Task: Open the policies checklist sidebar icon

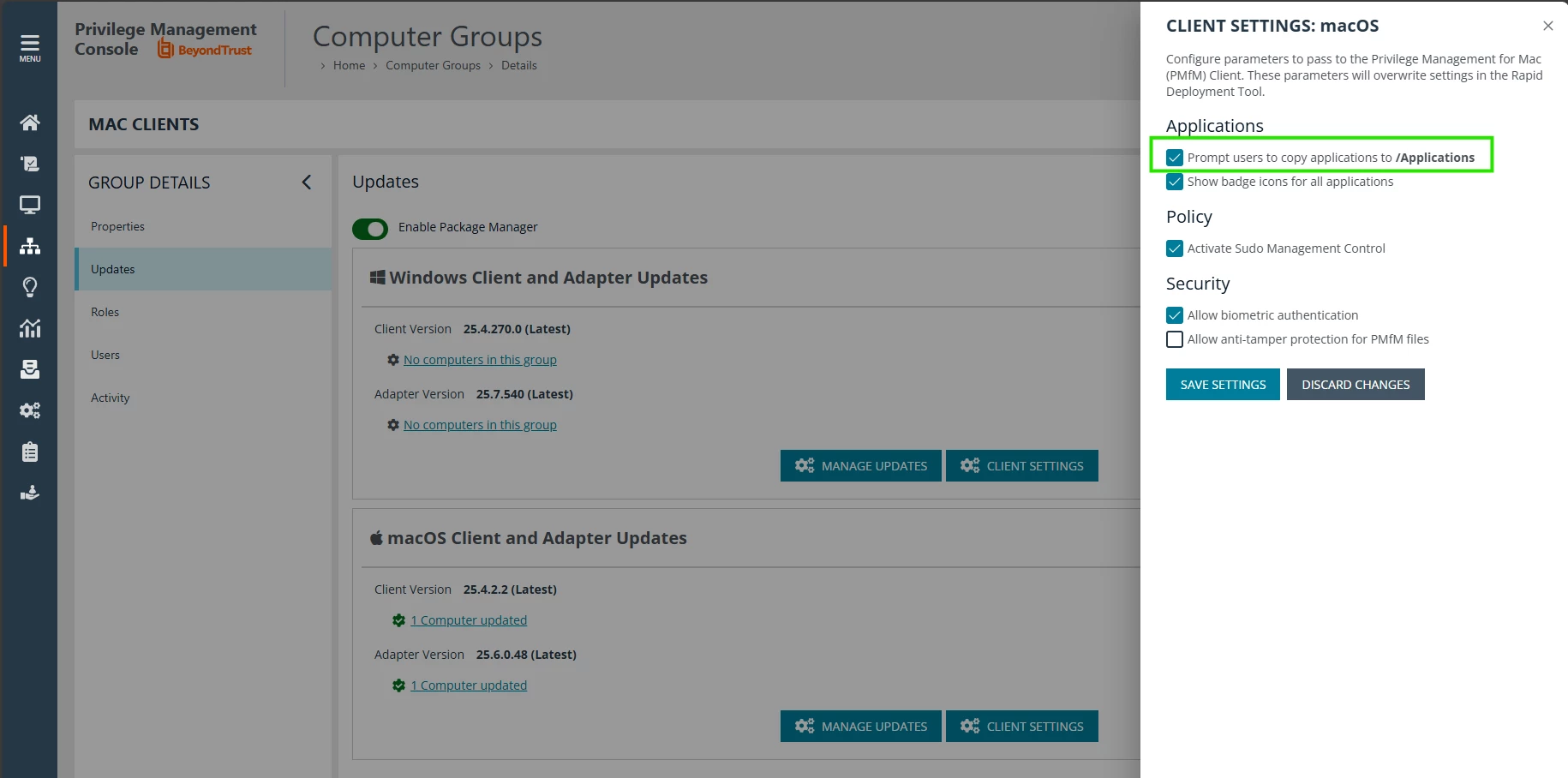Action: pos(30,164)
